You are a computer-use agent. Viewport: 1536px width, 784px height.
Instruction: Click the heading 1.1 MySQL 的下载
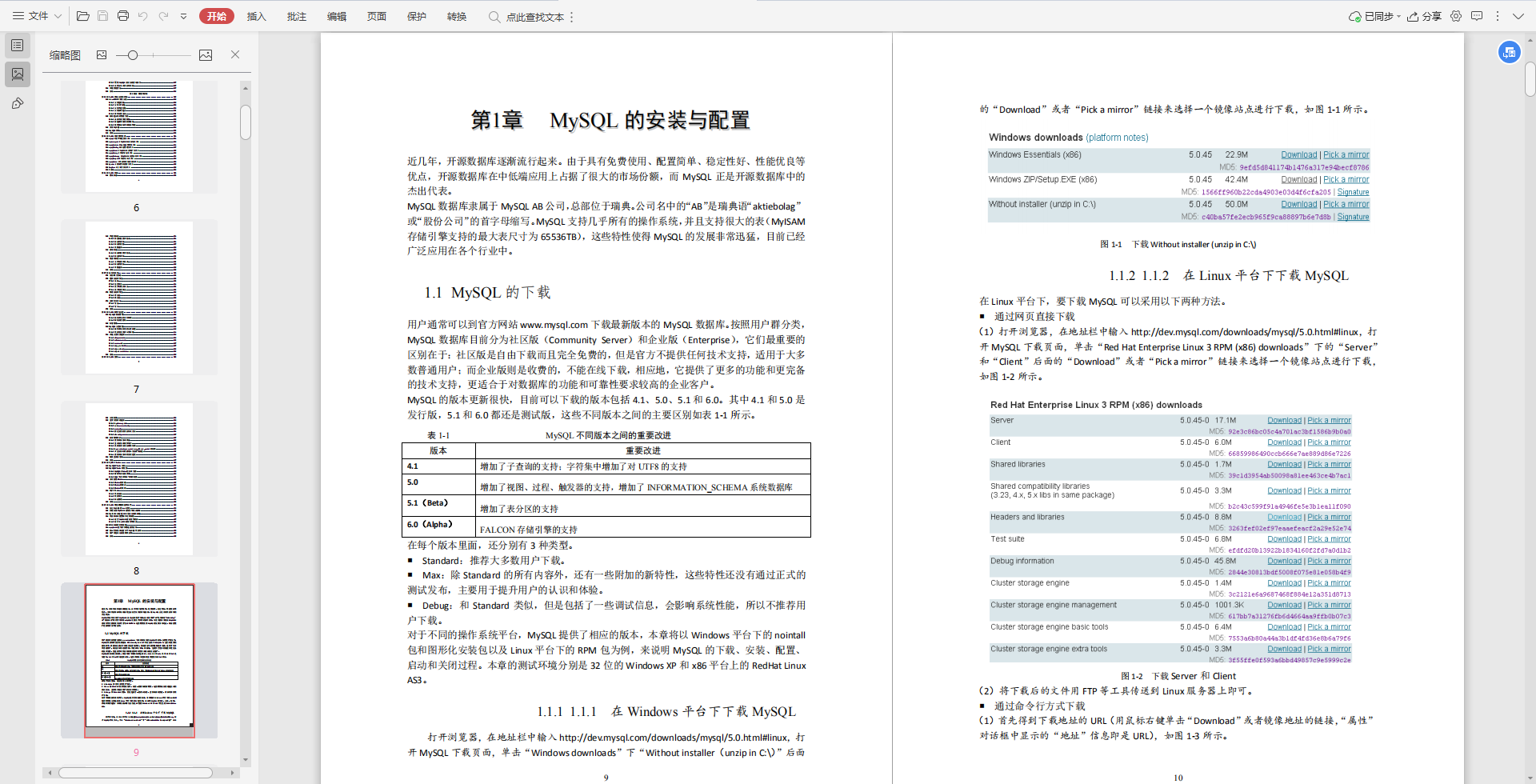pyautogui.click(x=487, y=293)
